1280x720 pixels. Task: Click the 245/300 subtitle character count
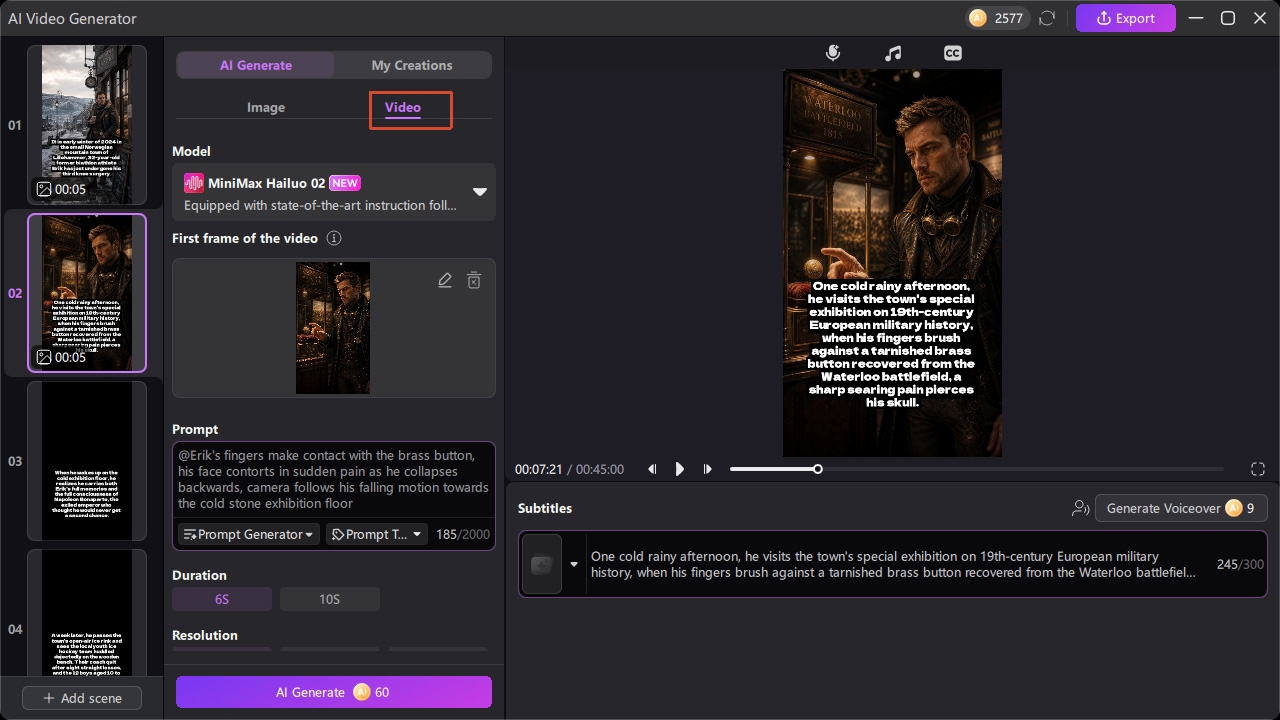pyautogui.click(x=1241, y=564)
